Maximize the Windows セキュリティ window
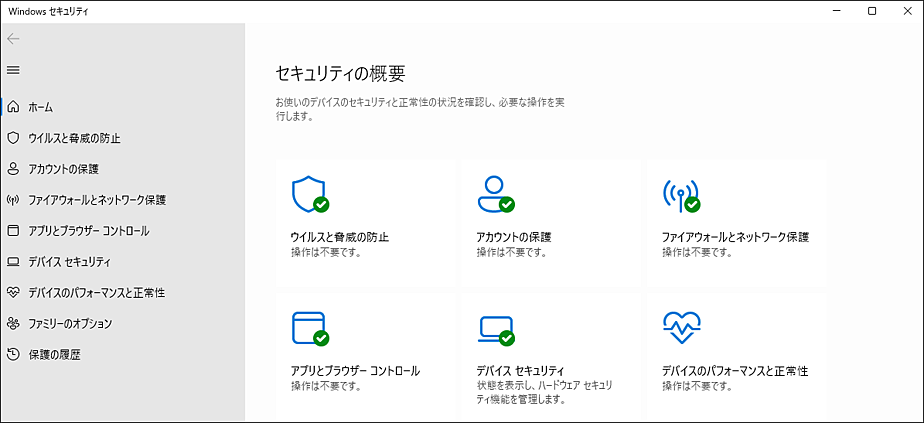Image resolution: width=924 pixels, height=423 pixels. coord(873,11)
